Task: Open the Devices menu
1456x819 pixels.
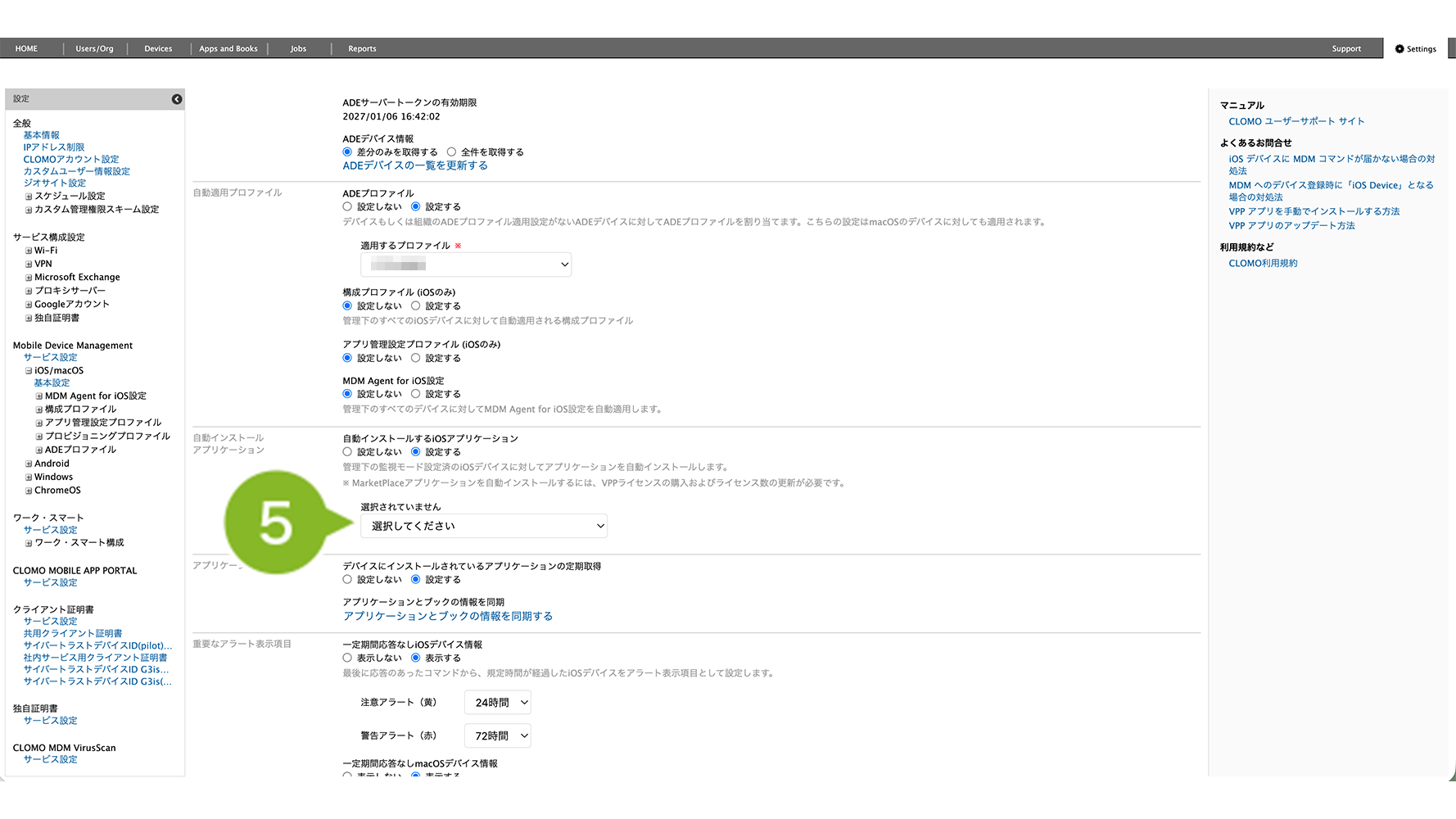Action: [x=158, y=49]
